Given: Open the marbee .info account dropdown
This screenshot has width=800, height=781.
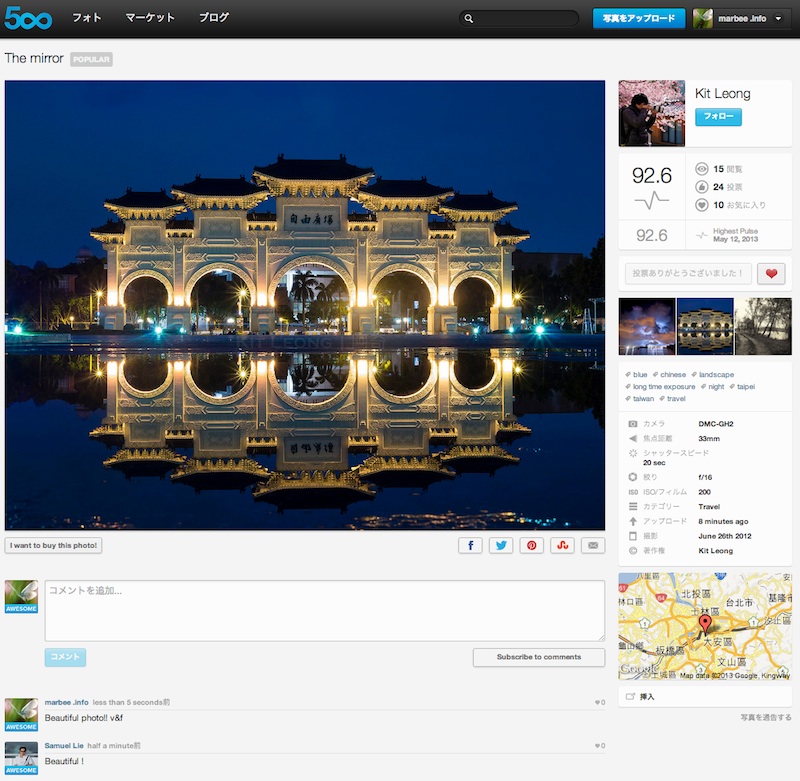Looking at the screenshot, I should click(x=742, y=18).
